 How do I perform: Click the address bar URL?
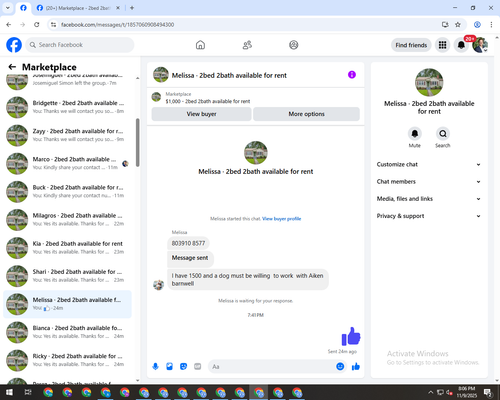pyautogui.click(x=117, y=25)
